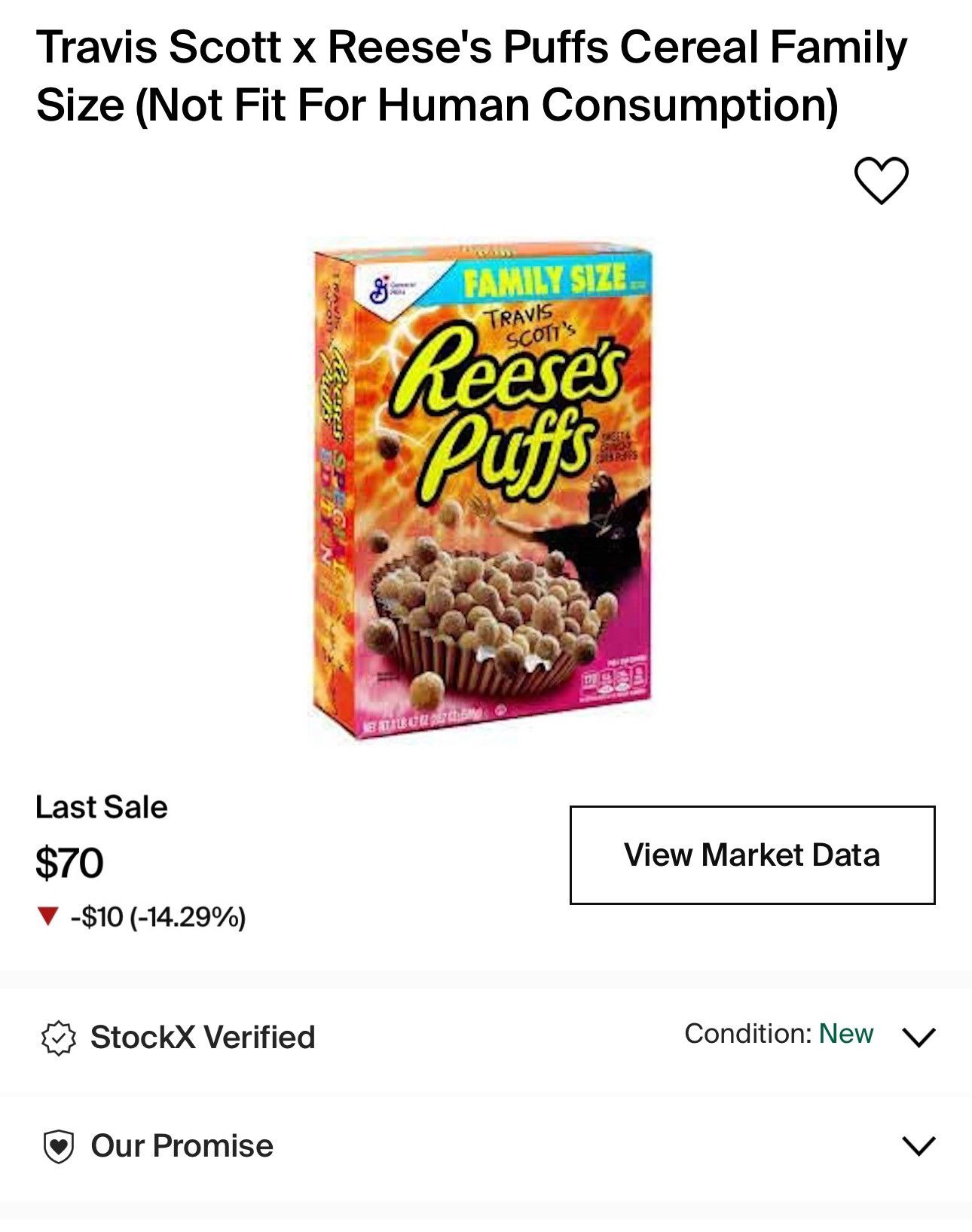972x1232 pixels.
Task: Open the StockX Verified row text
Action: 203,1038
